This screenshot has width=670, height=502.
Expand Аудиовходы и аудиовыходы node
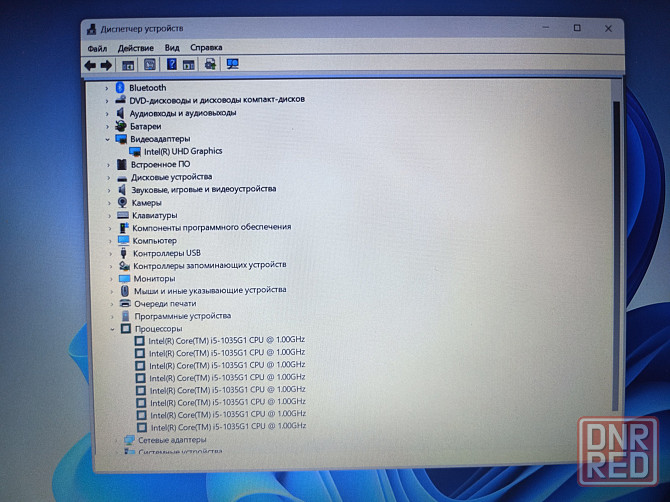click(x=107, y=114)
